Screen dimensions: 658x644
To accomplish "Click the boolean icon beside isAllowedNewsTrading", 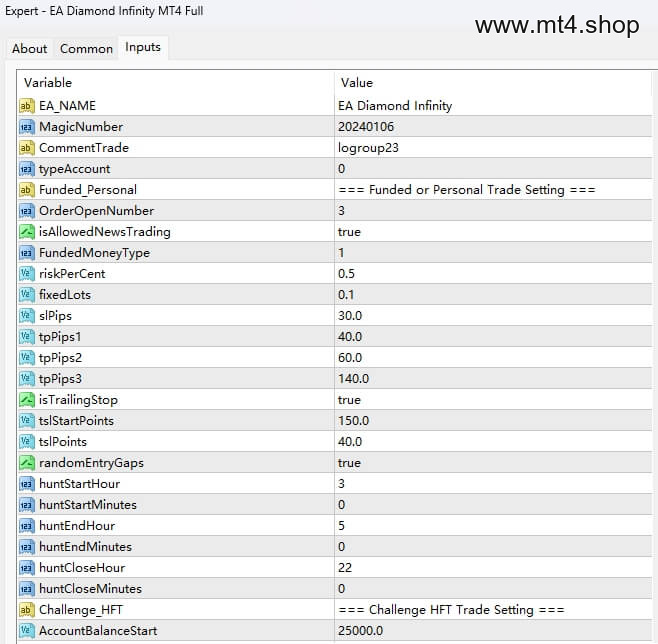I will pyautogui.click(x=26, y=232).
